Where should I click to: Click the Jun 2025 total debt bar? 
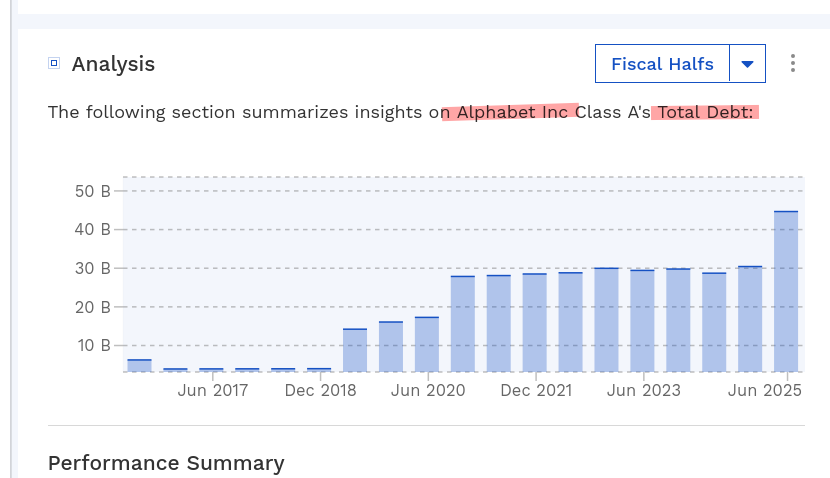[786, 291]
